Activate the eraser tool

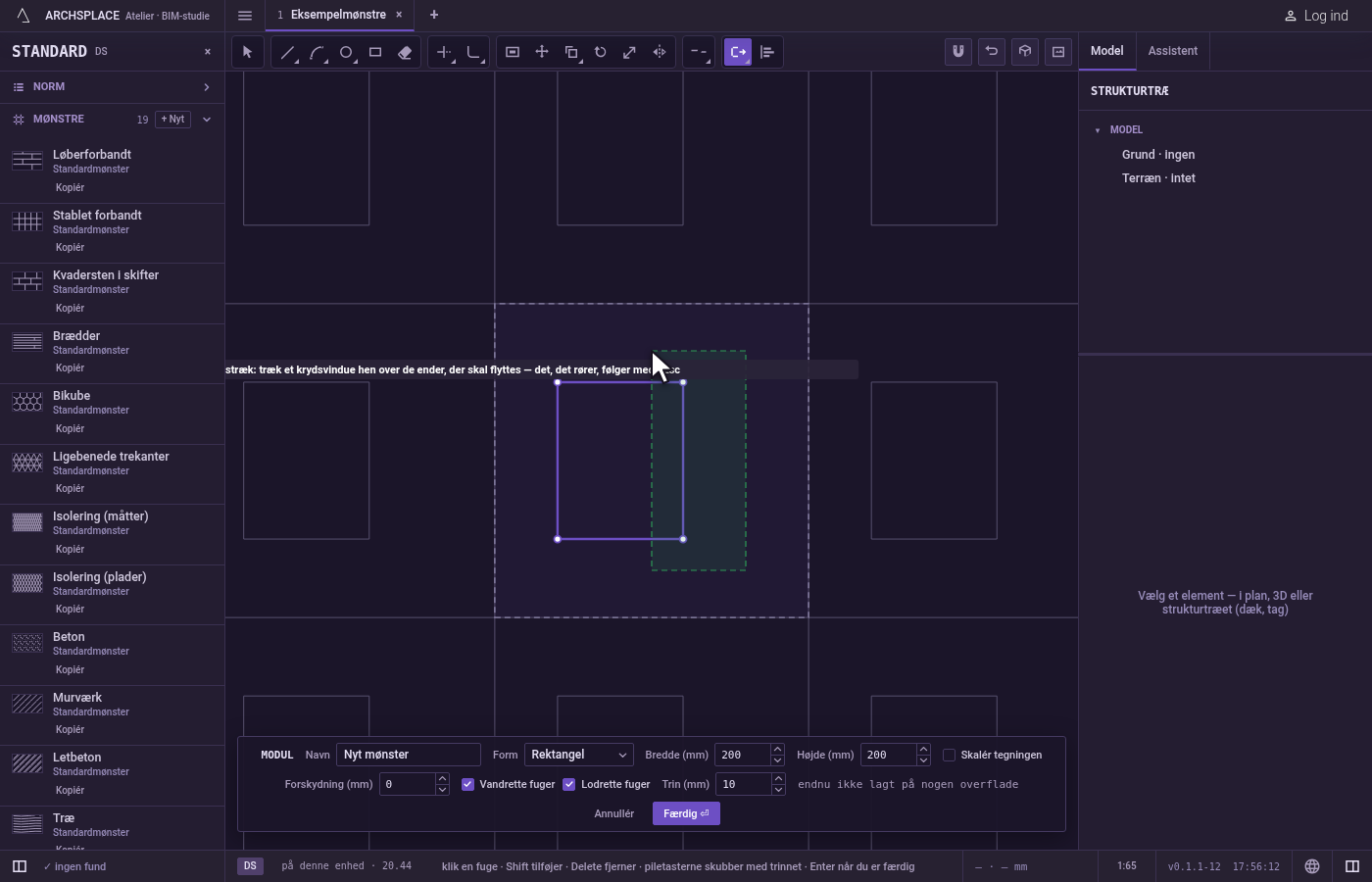coord(405,52)
